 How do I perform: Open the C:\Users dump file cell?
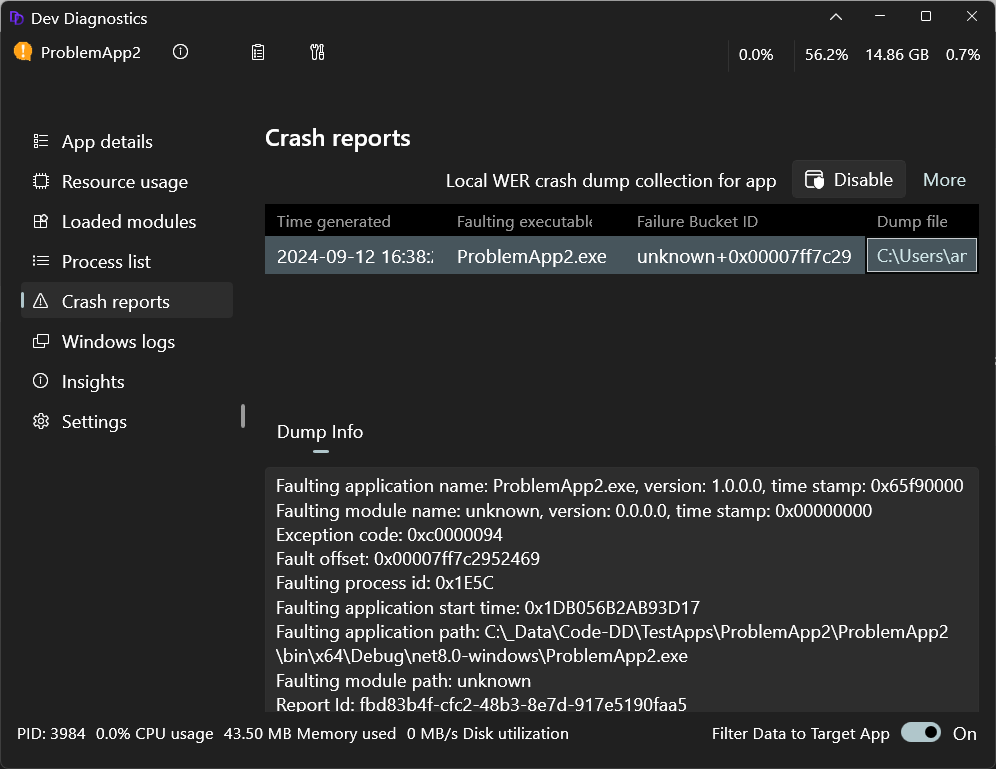922,255
